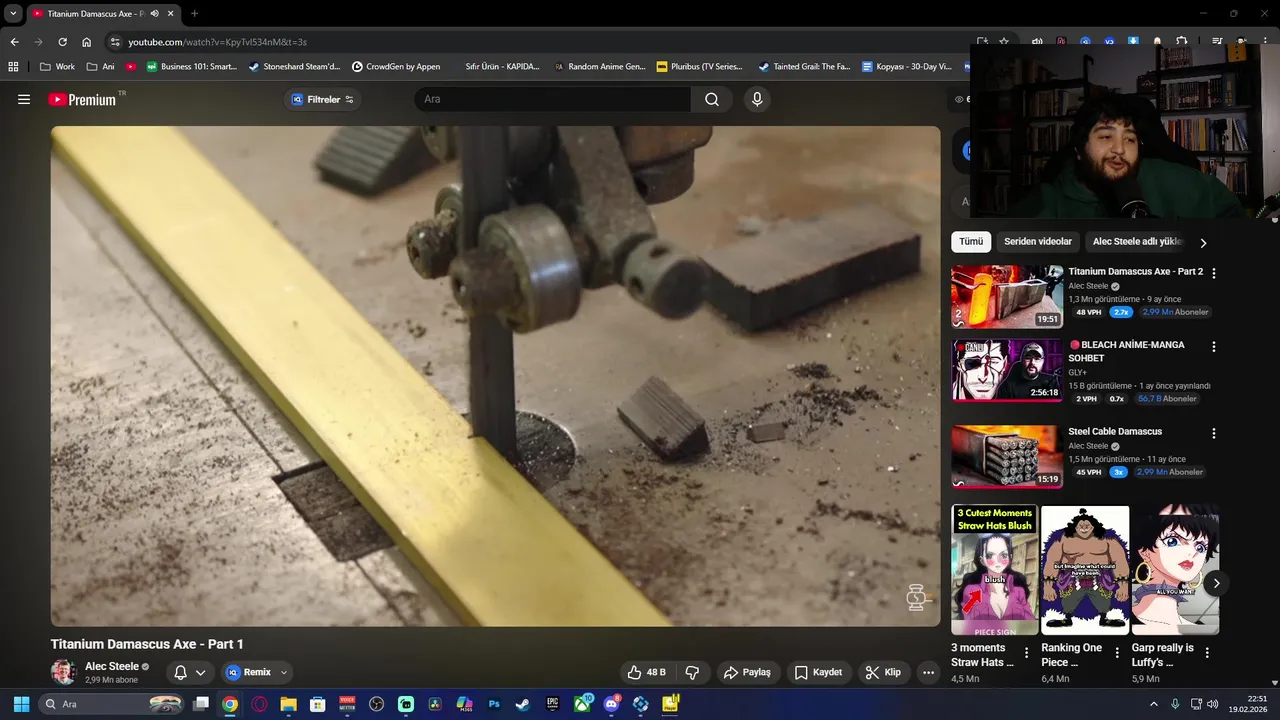Open Titanium Damascus Axe - Part 2 title
1280x720 pixels.
pyautogui.click(x=1135, y=271)
